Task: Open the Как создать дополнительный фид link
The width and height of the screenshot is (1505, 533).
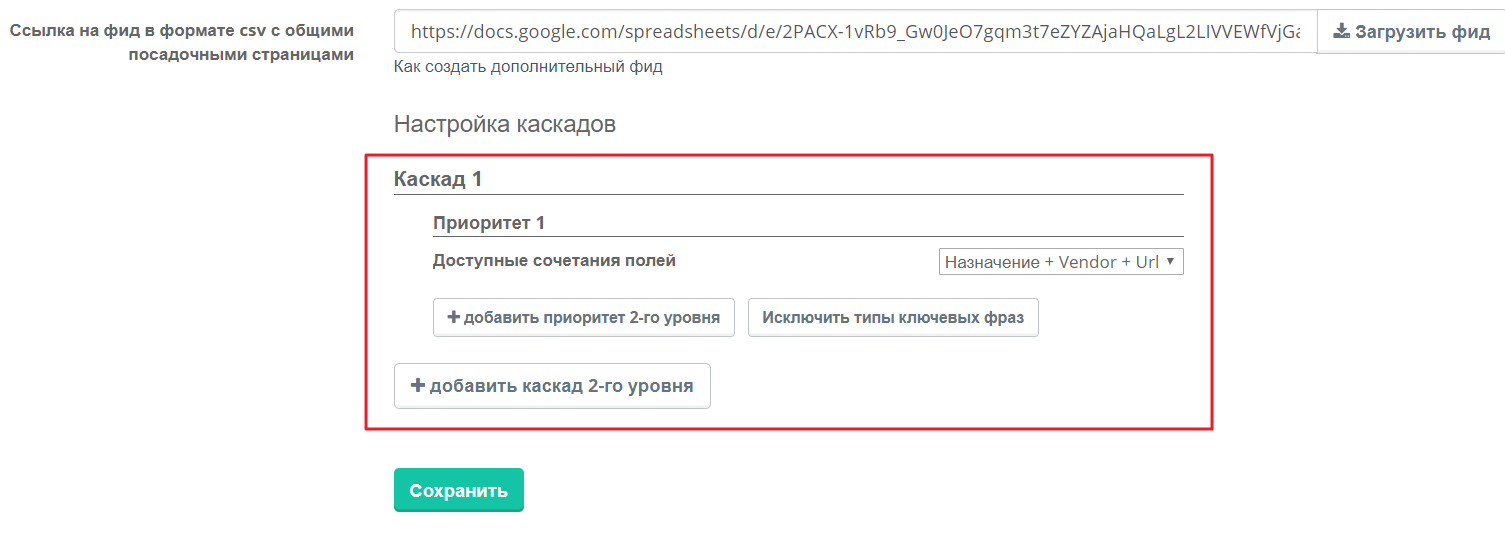Action: [x=528, y=67]
